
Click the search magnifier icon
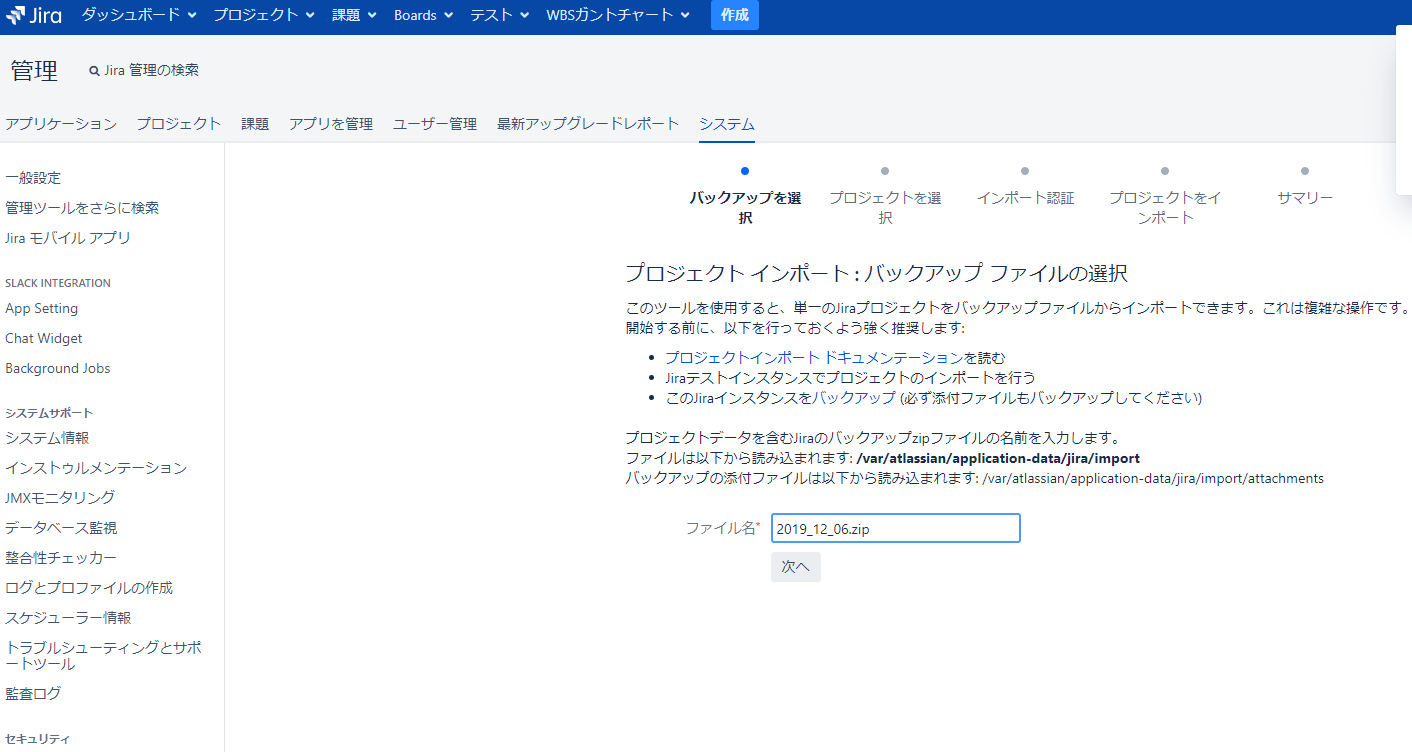point(94,71)
